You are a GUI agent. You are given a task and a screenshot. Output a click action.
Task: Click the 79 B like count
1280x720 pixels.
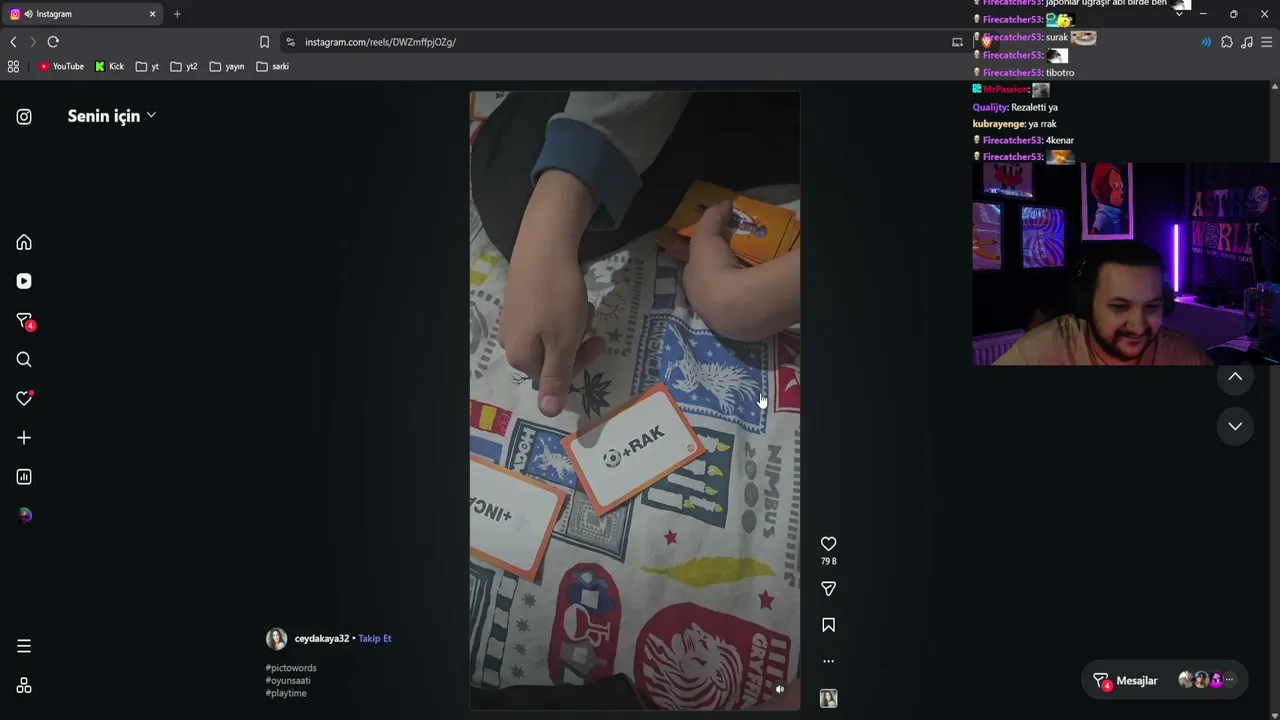tap(828, 562)
